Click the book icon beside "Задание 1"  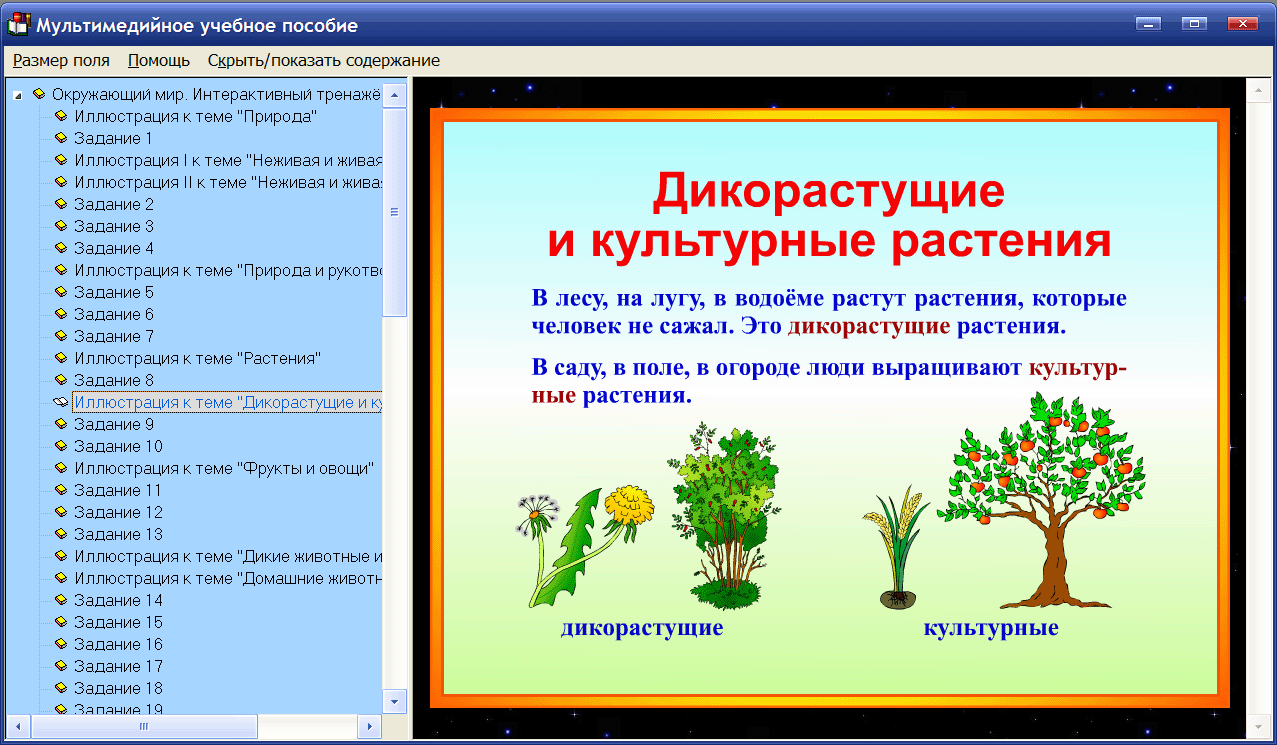[x=60, y=138]
